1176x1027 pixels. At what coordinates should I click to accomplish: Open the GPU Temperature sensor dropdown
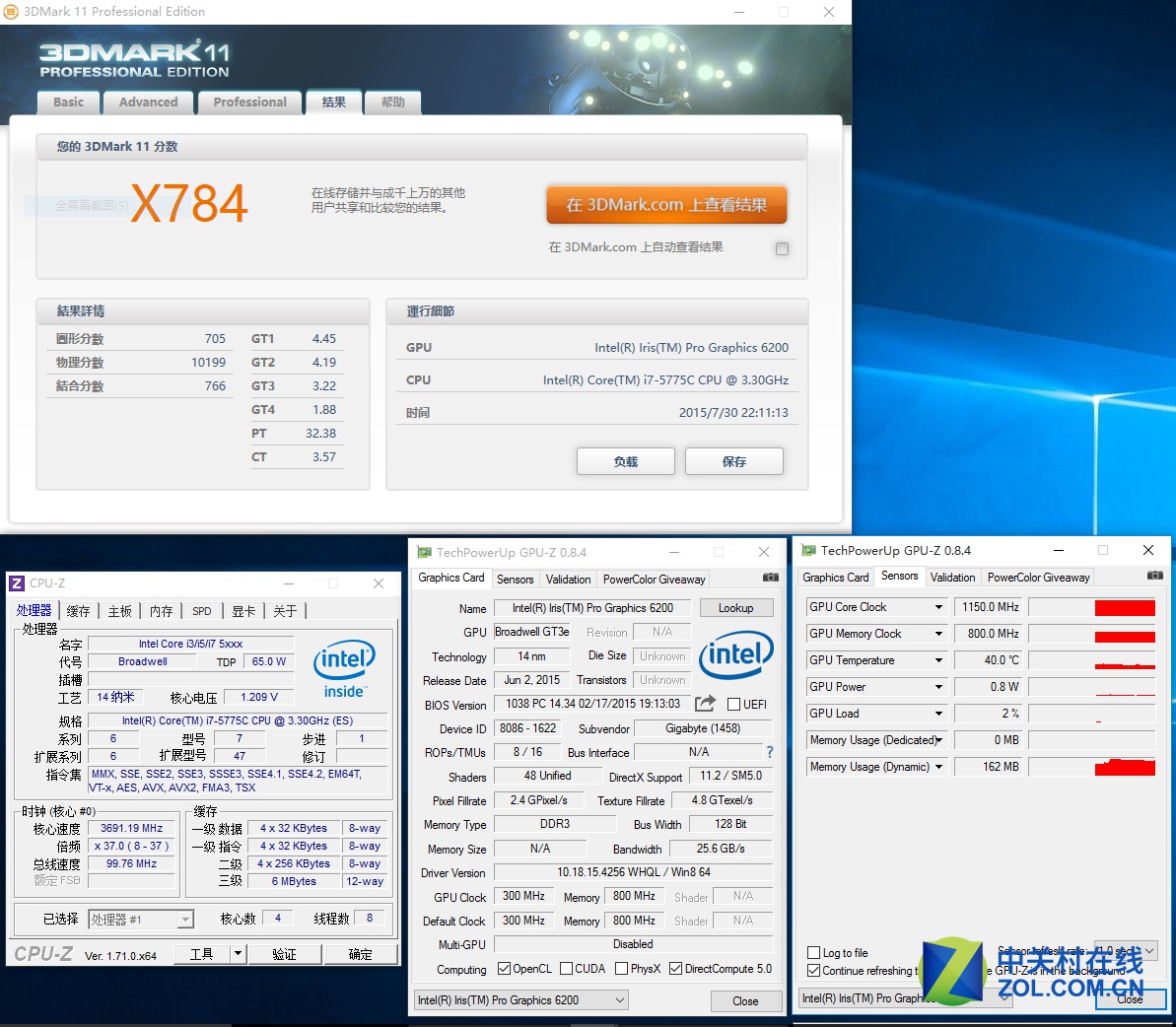point(938,660)
